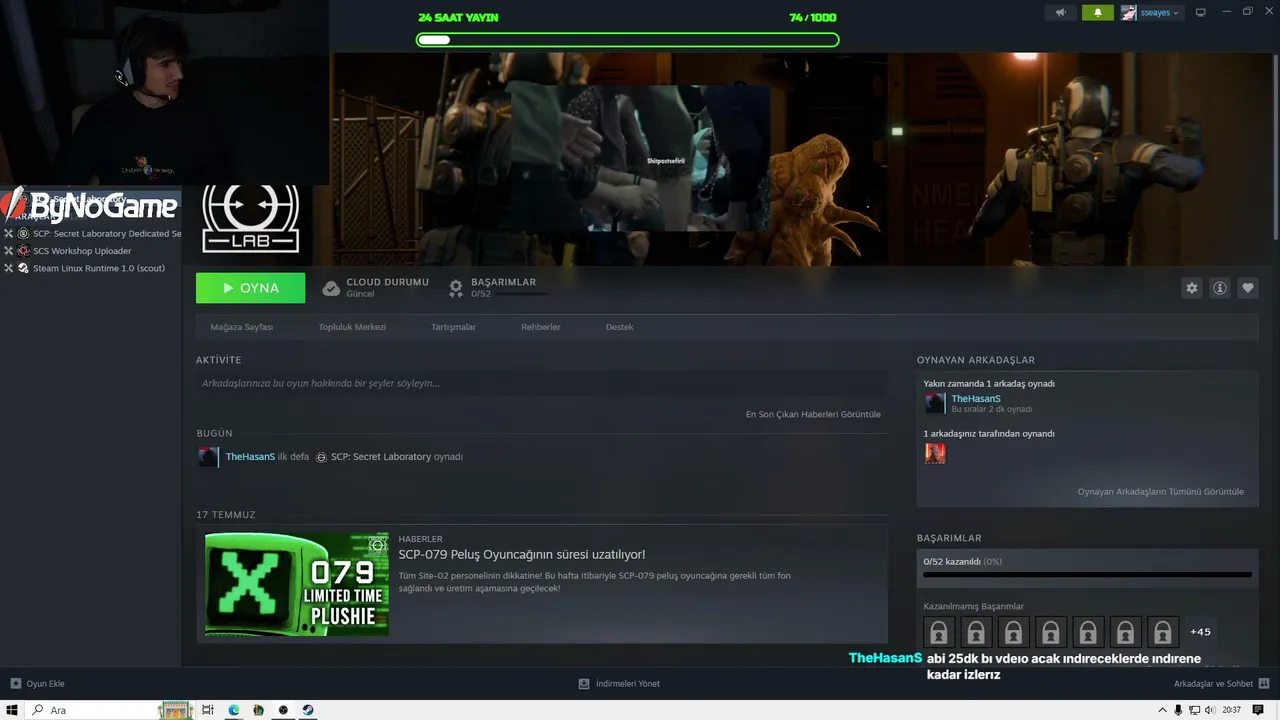Image resolution: width=1280 pixels, height=720 pixels.
Task: Click the Steam Linux Runtime tool icon
Action: 24,268
